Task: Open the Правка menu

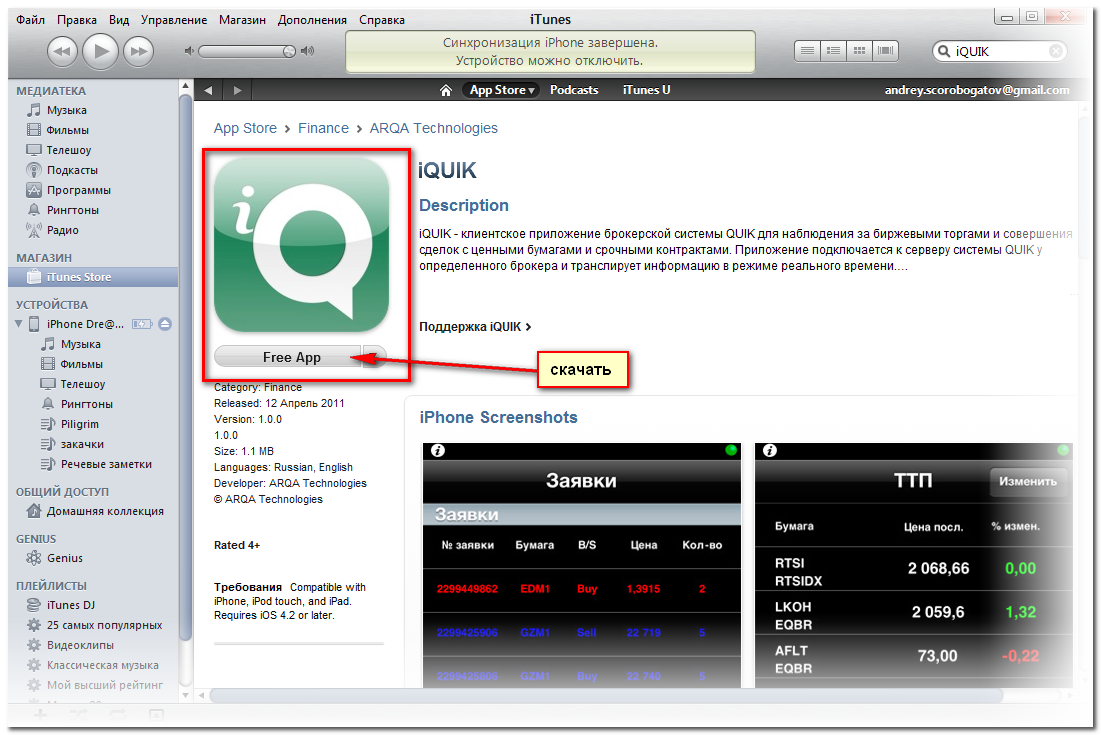Action: [77, 20]
